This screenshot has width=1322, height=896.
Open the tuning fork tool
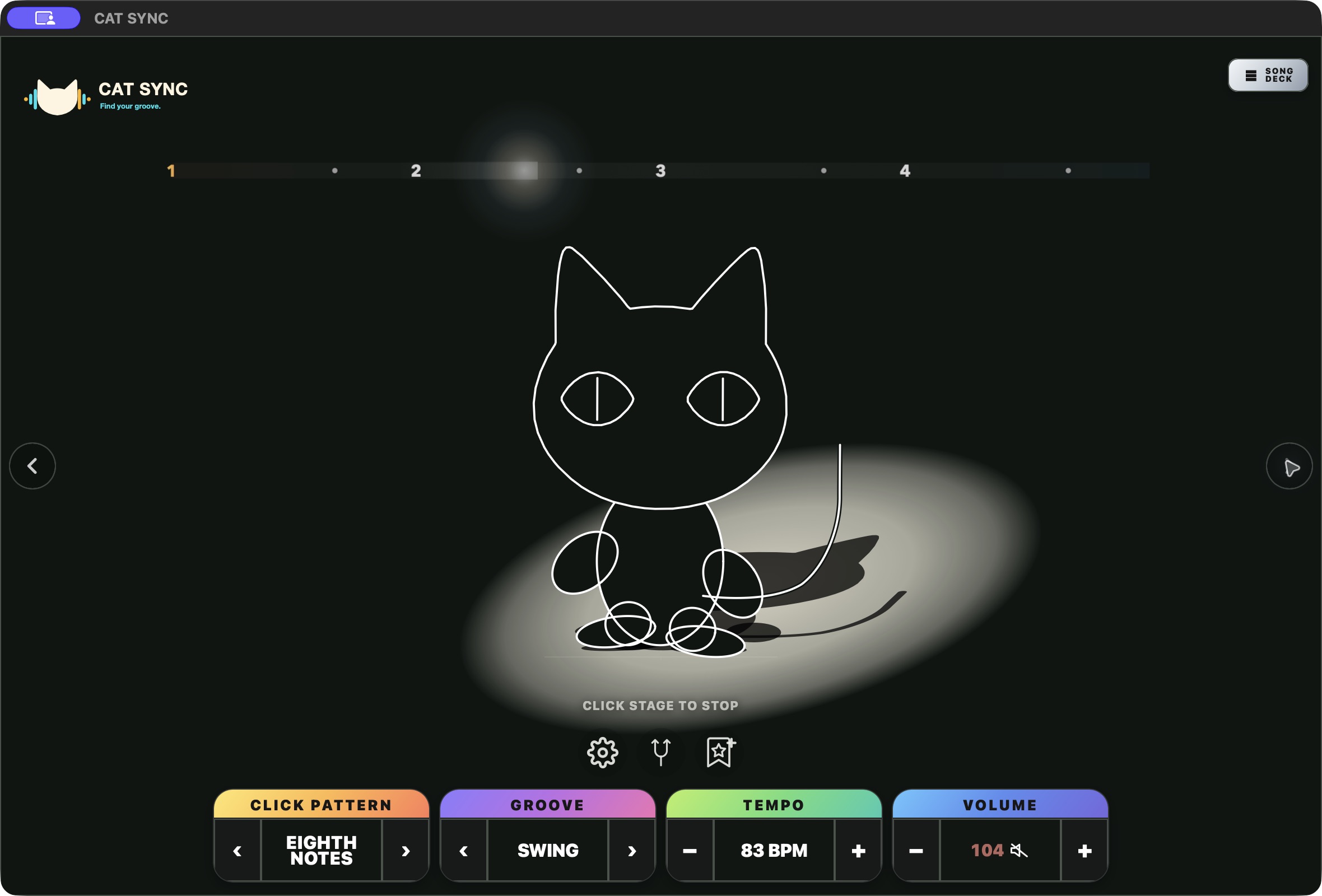click(661, 752)
